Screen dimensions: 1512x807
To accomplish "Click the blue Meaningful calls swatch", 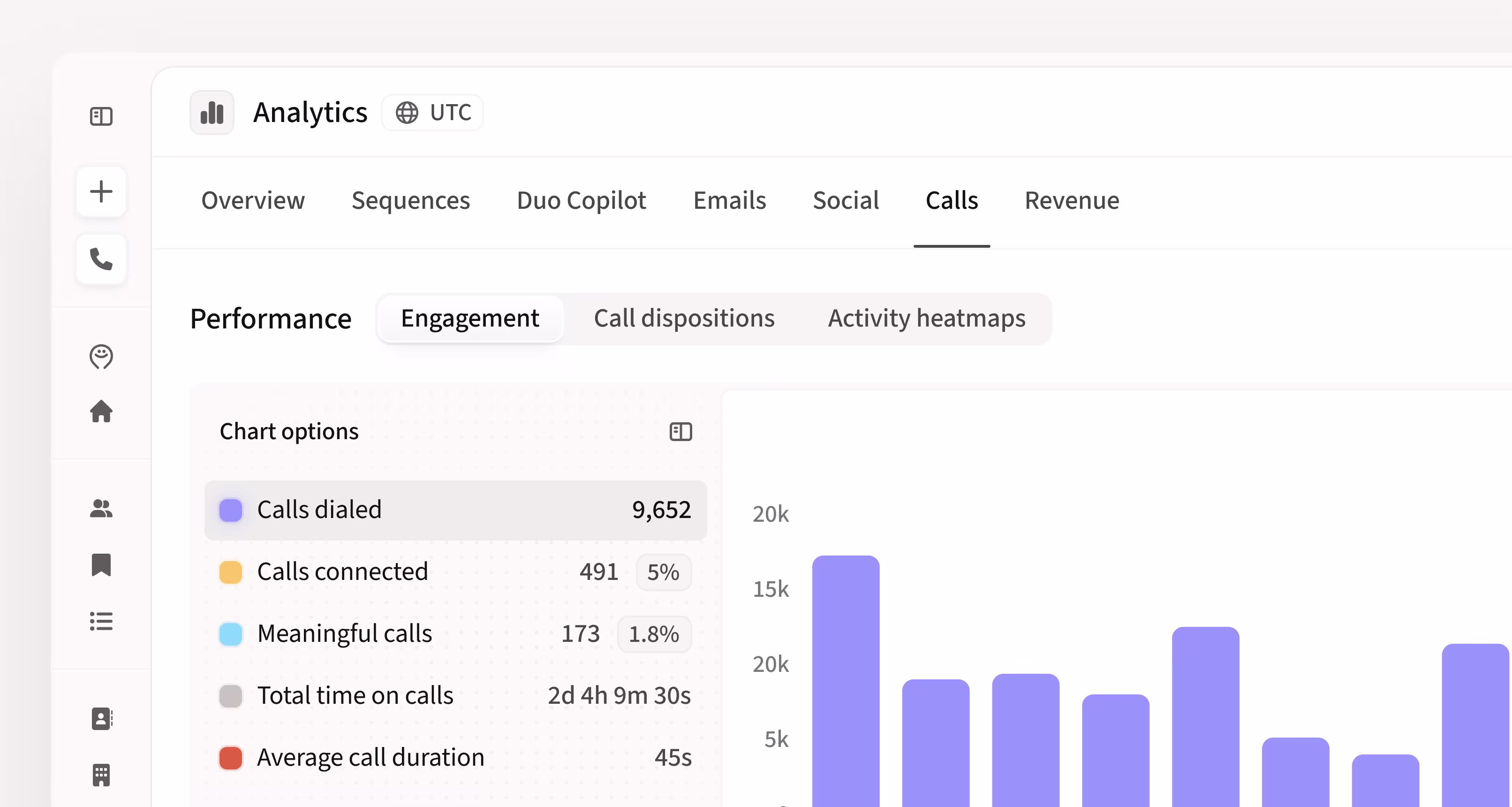I will [231, 634].
